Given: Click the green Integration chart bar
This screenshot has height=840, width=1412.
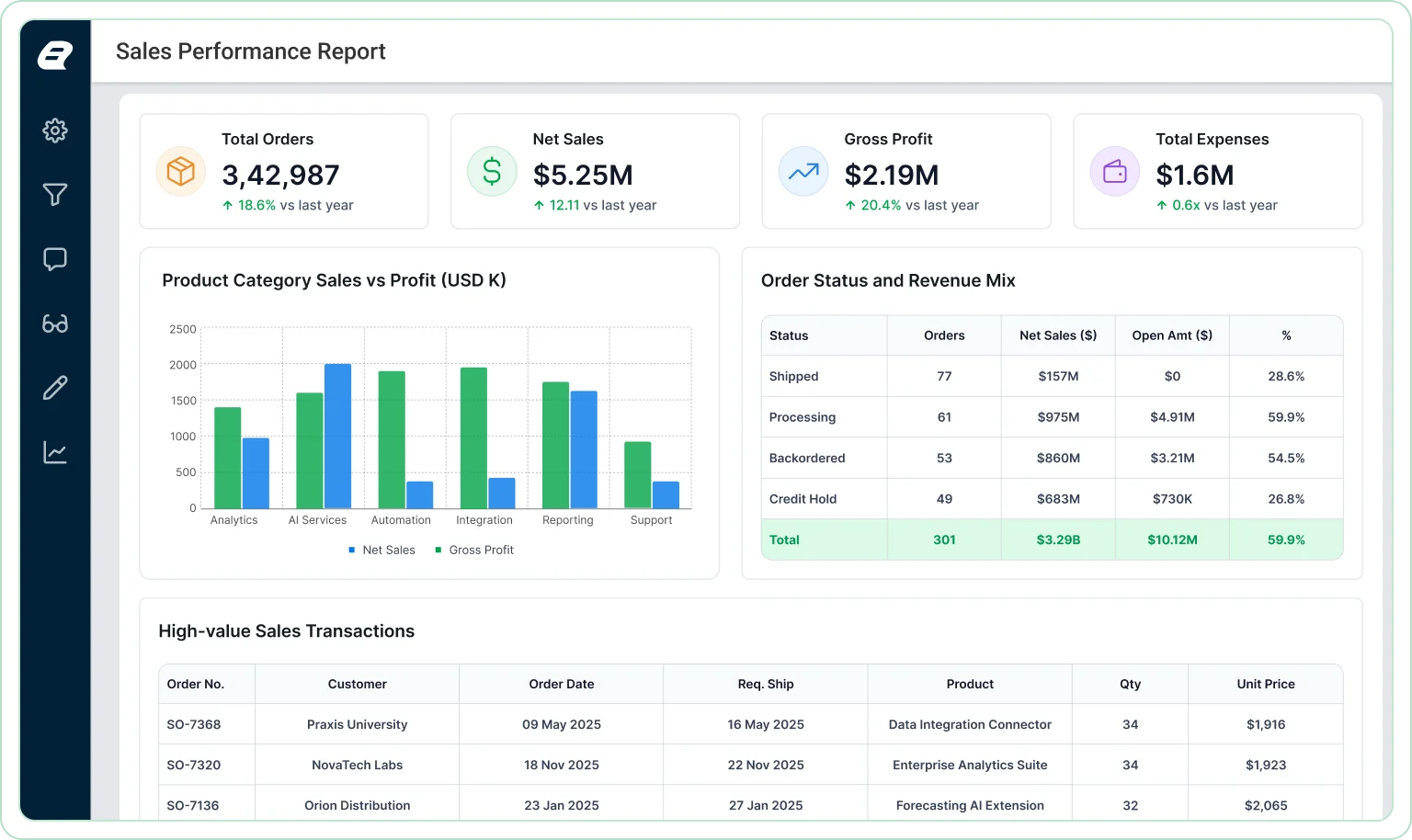Looking at the screenshot, I should pos(473,438).
